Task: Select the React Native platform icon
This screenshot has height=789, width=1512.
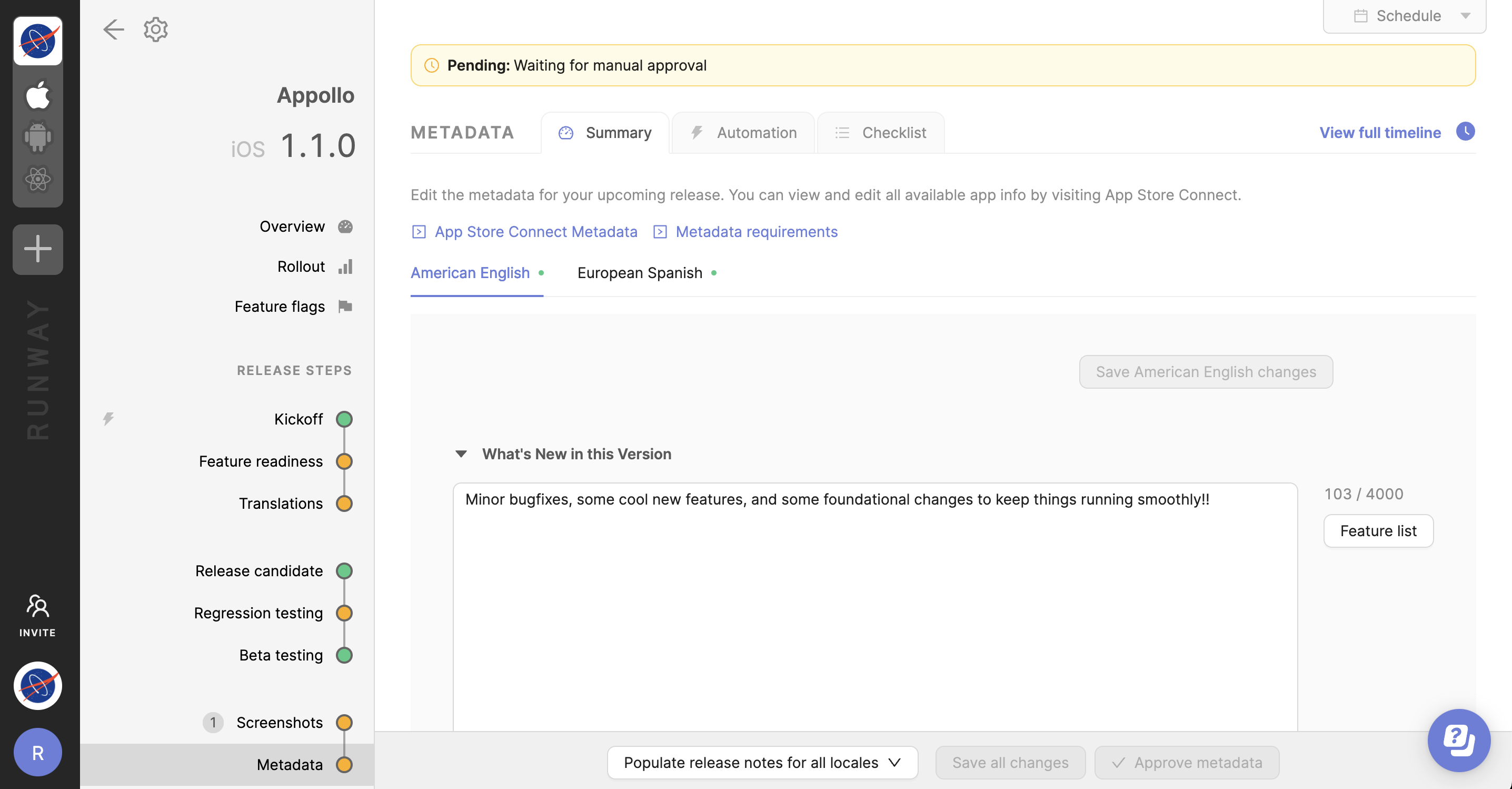Action: point(38,179)
